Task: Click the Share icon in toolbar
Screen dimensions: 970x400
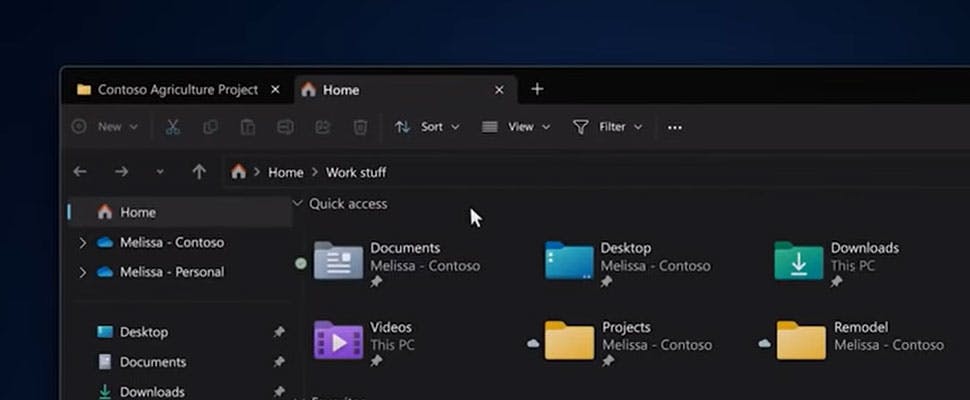Action: (x=322, y=127)
